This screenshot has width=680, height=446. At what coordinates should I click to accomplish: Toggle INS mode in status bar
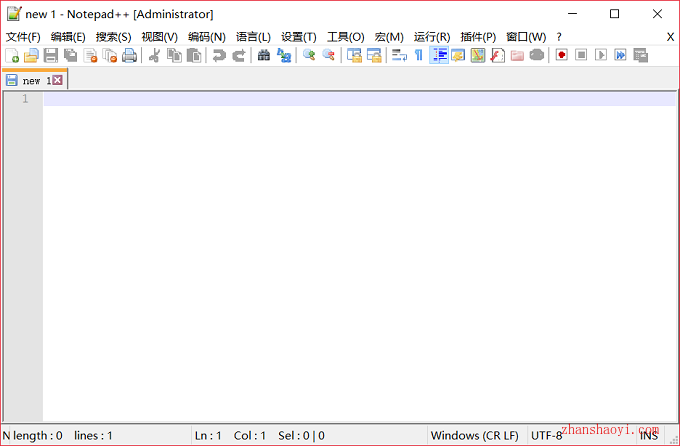649,435
